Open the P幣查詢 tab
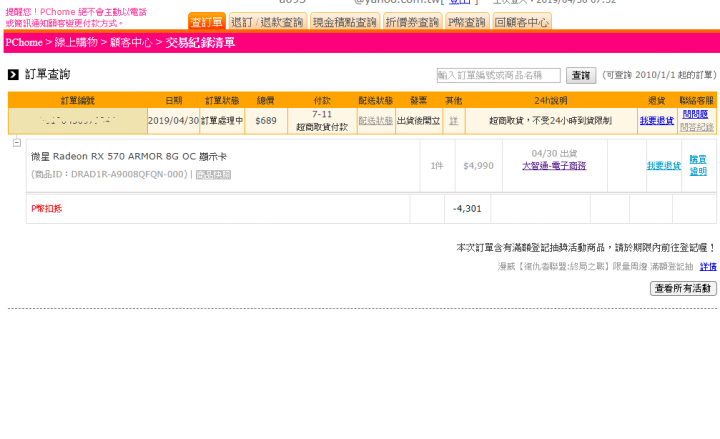This screenshot has width=720, height=439. 467,22
